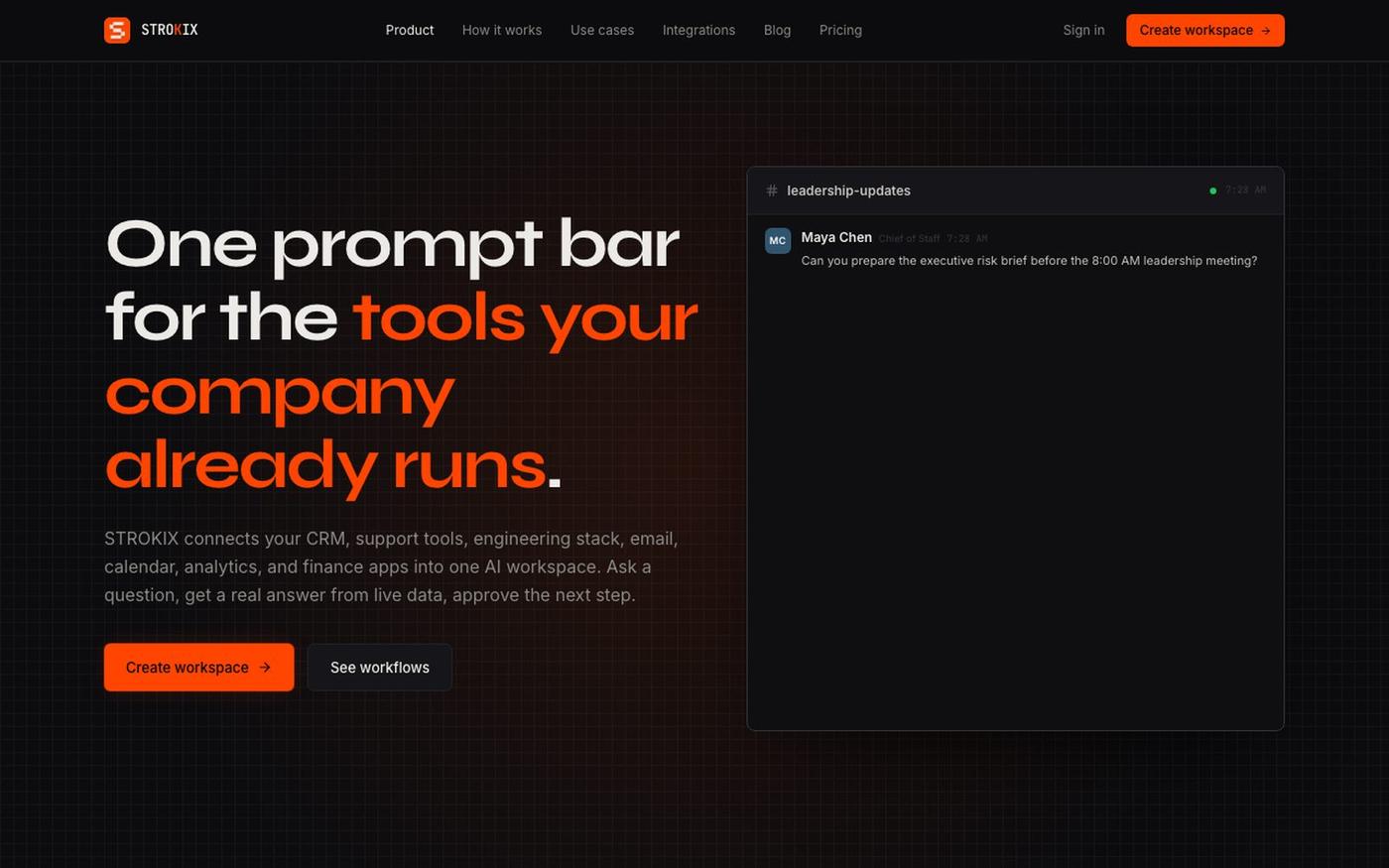Click the hero Create workspace button
The width and height of the screenshot is (1389, 868).
point(198,668)
